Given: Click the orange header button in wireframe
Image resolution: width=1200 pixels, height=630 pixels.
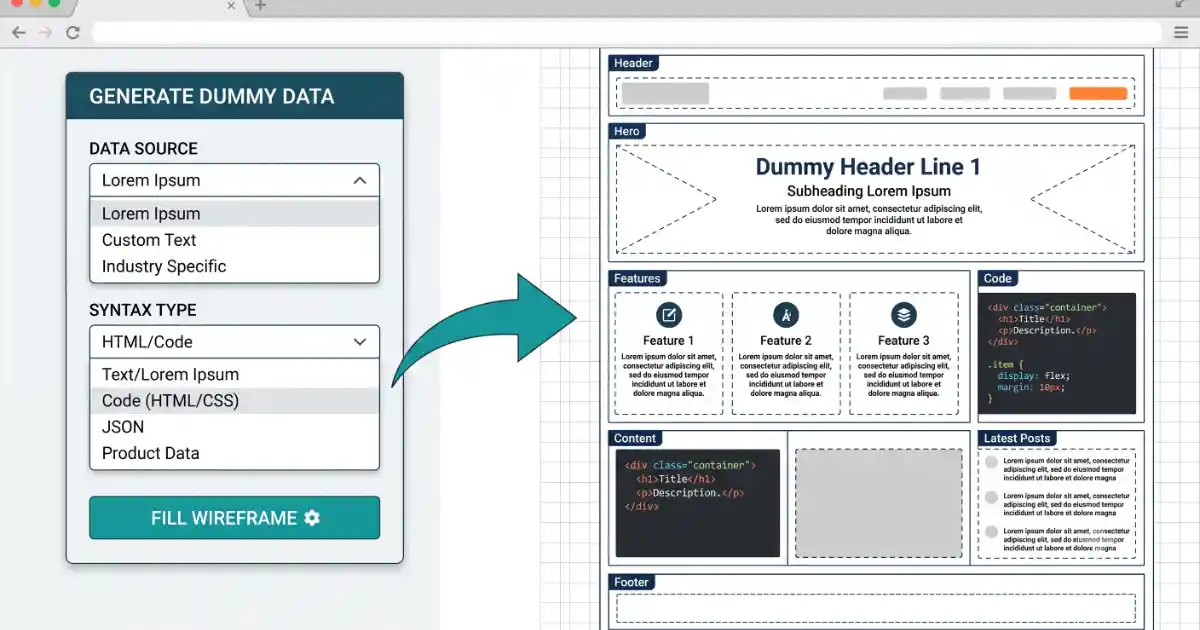Looking at the screenshot, I should pos(1098,94).
